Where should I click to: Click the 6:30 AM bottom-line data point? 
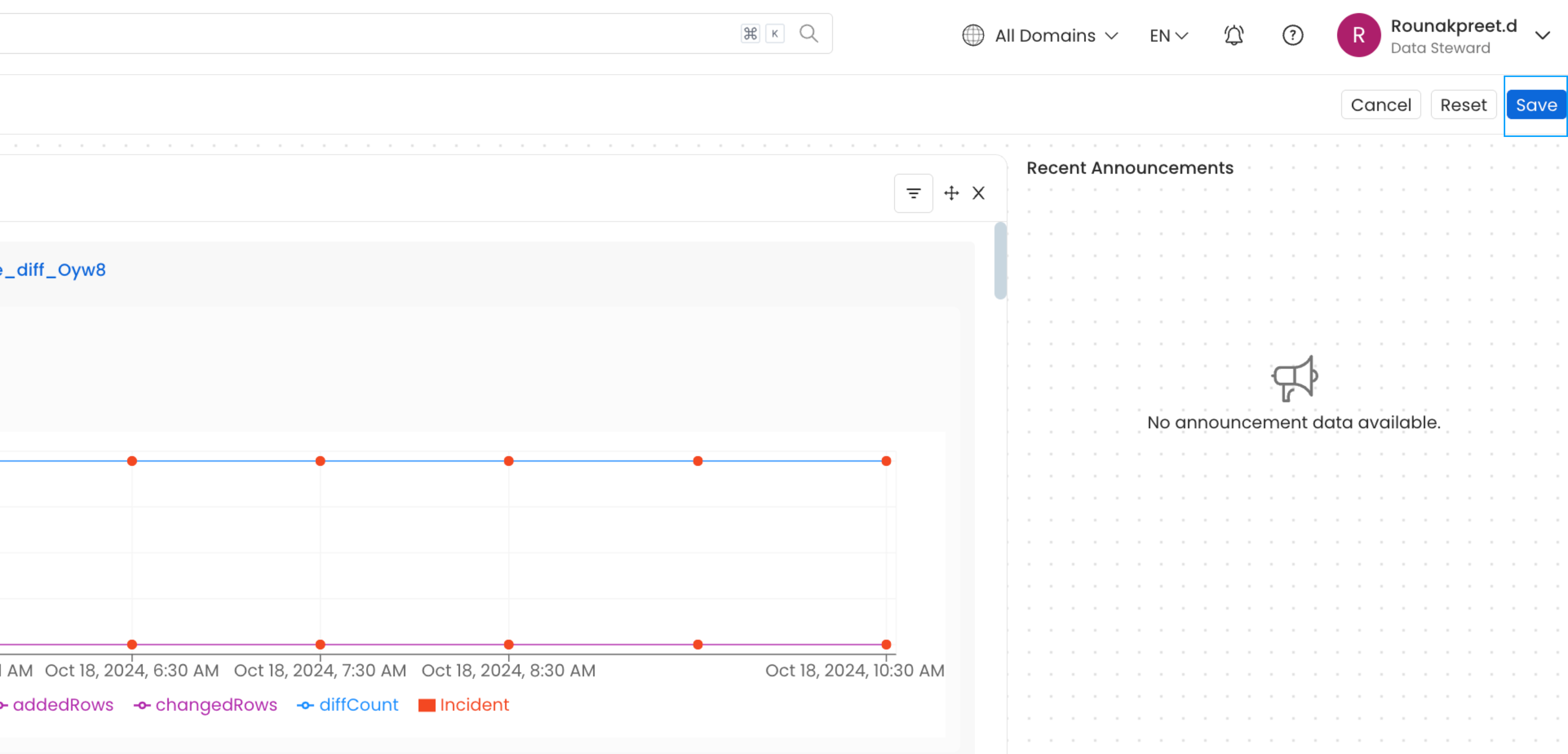(x=132, y=644)
